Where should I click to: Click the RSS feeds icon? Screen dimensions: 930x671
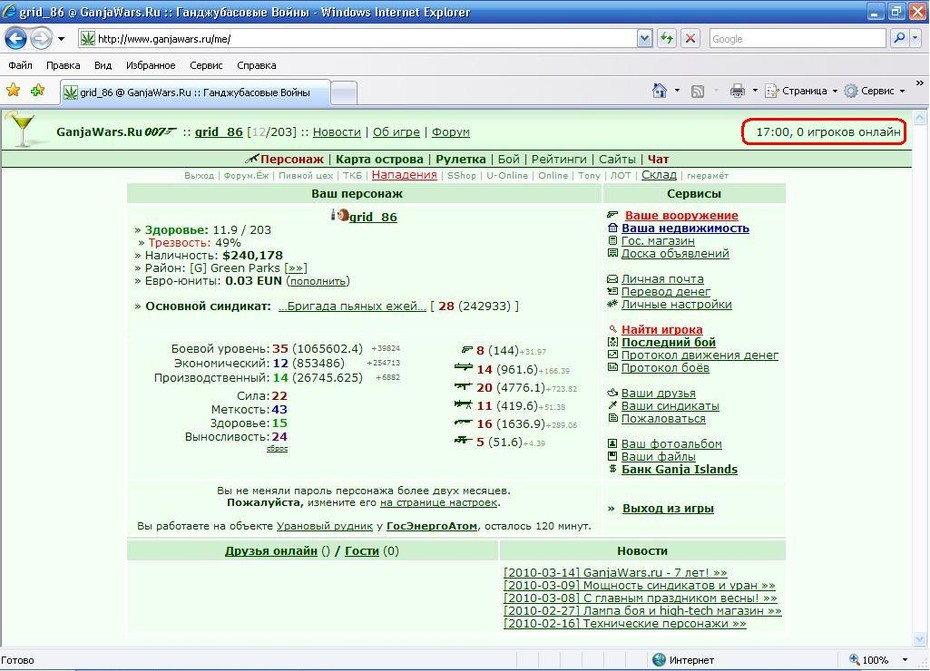coord(698,91)
